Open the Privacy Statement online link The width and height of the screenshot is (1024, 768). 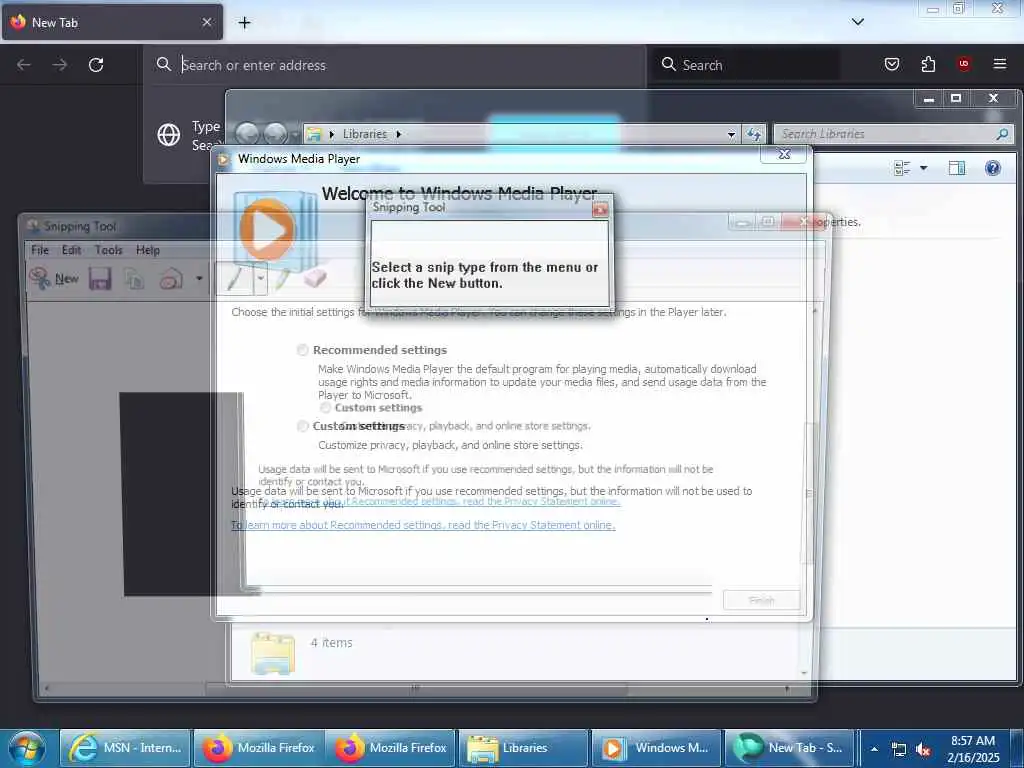tap(423, 525)
